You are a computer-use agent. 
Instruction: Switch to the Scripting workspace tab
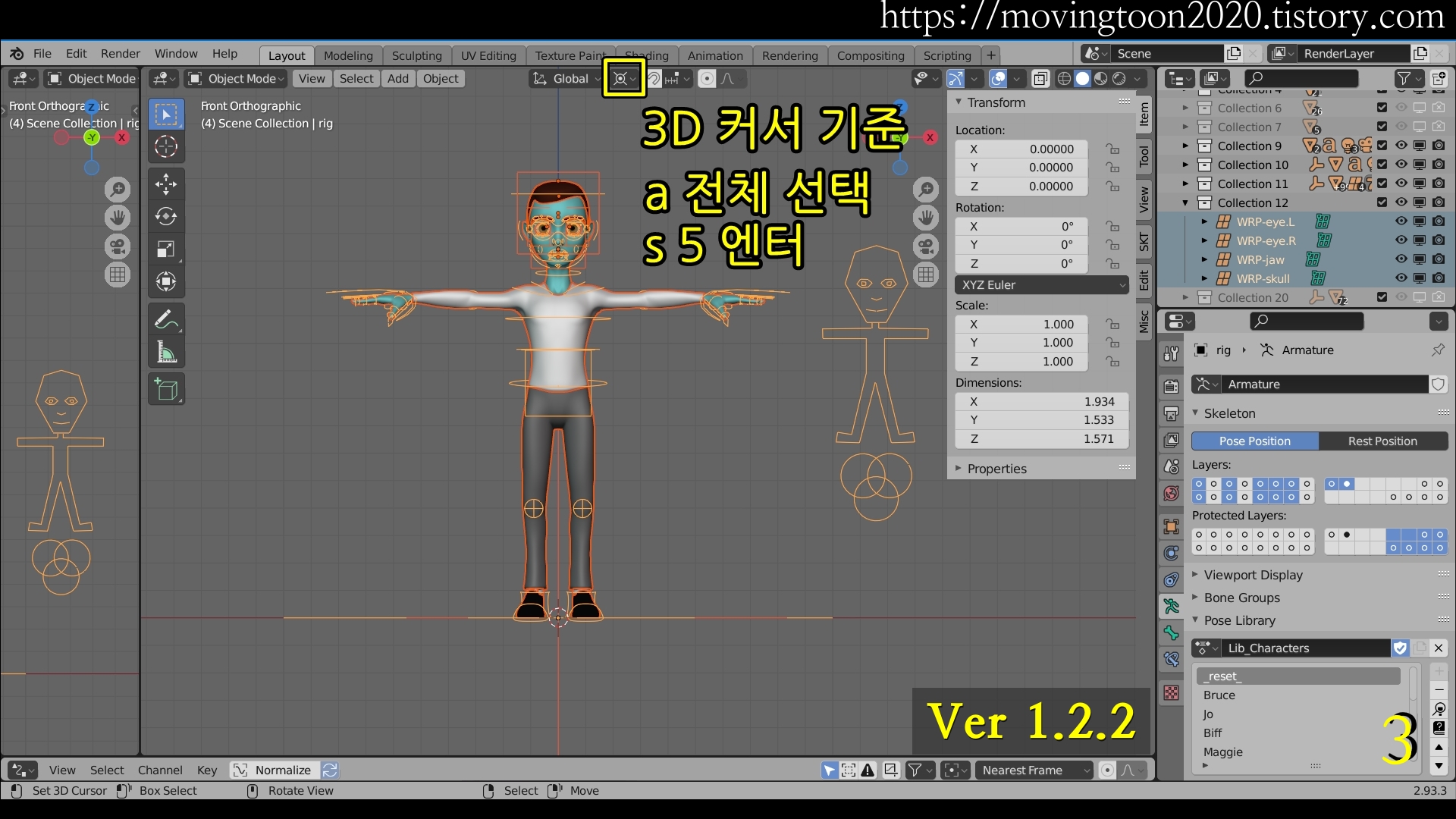(x=947, y=55)
